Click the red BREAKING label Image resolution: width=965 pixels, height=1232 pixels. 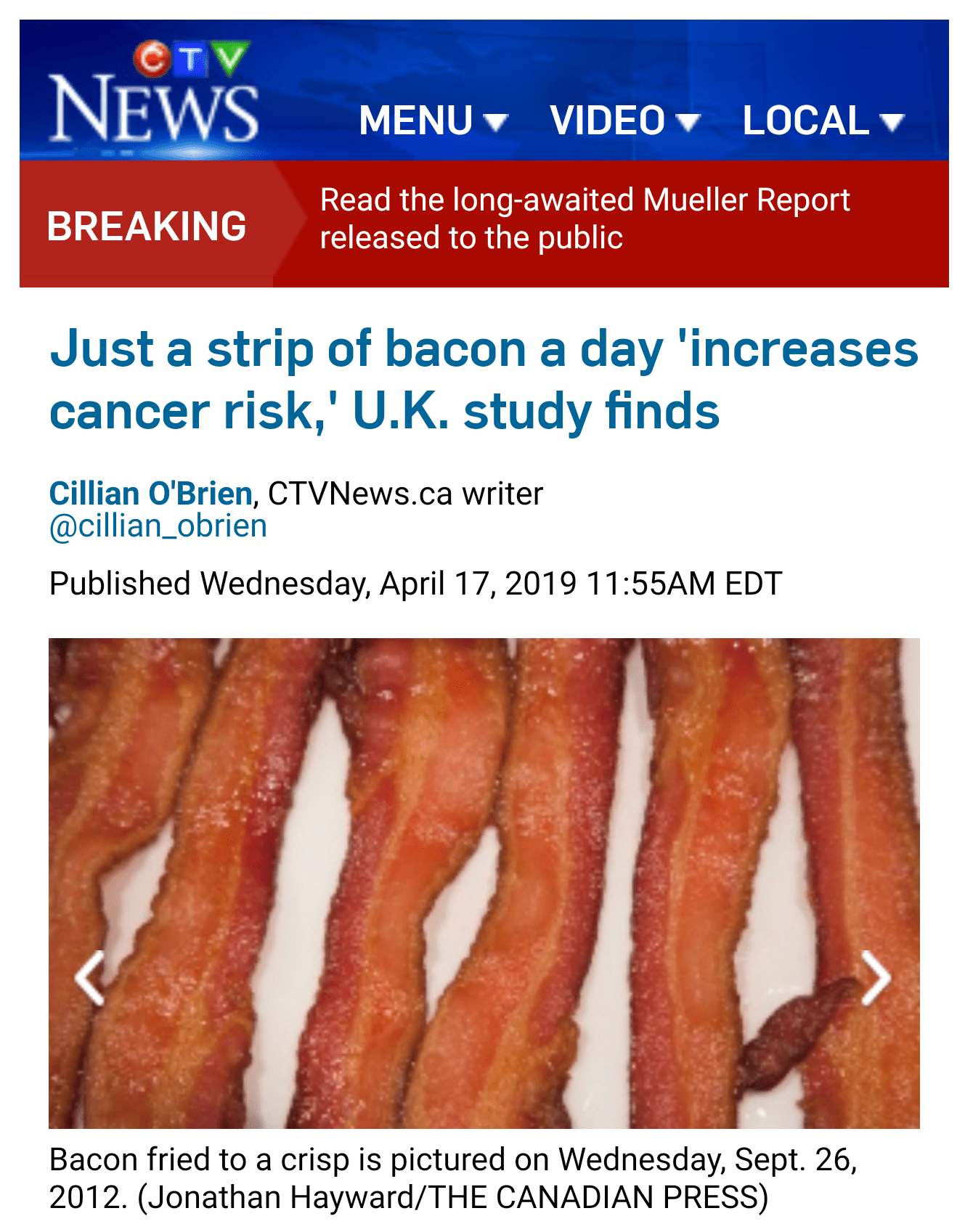[147, 226]
